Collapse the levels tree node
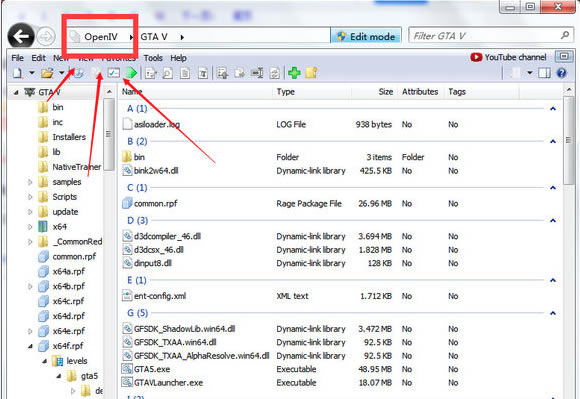580x399 pixels. pyautogui.click(x=44, y=361)
